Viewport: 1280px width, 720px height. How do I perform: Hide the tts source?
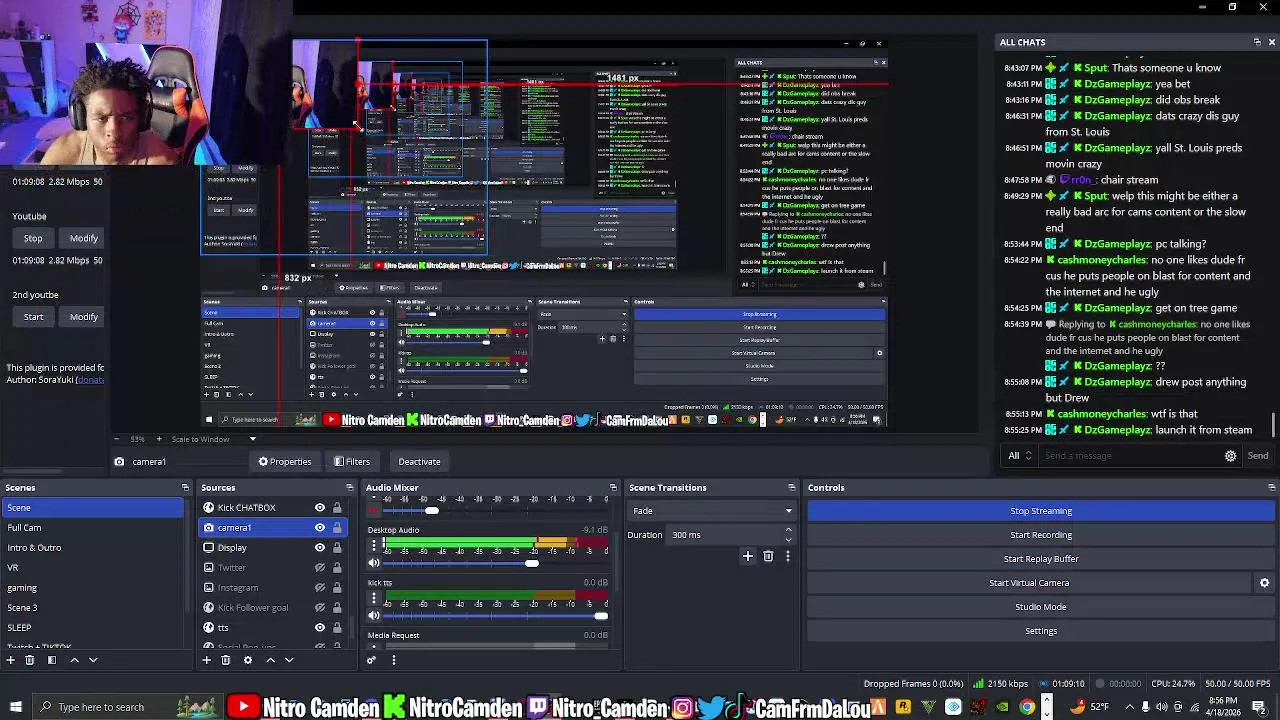(x=320, y=628)
